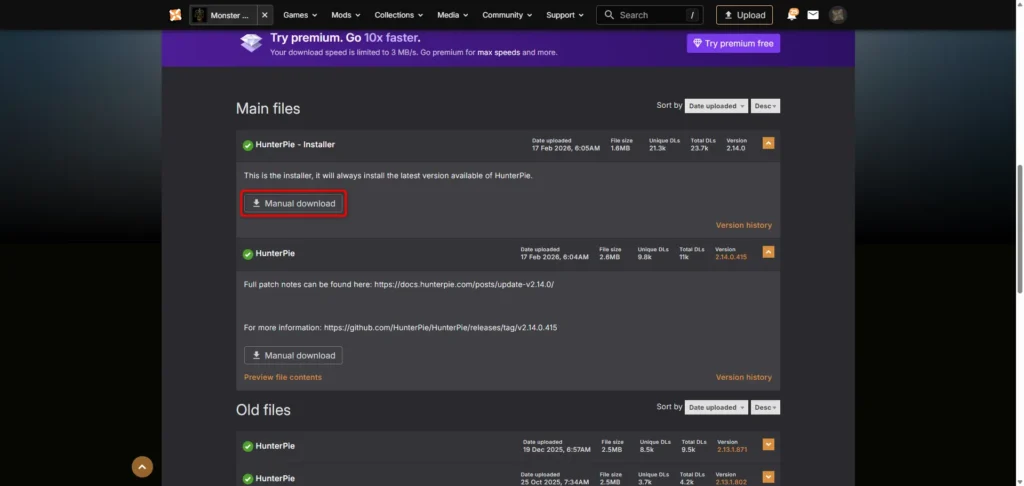This screenshot has width=1024, height=486.
Task: Open Preview file contents link
Action: pyautogui.click(x=283, y=377)
